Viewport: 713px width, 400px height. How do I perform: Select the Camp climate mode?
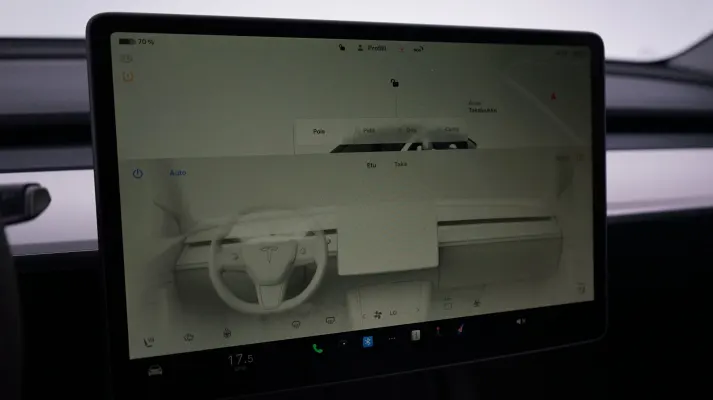click(x=452, y=130)
